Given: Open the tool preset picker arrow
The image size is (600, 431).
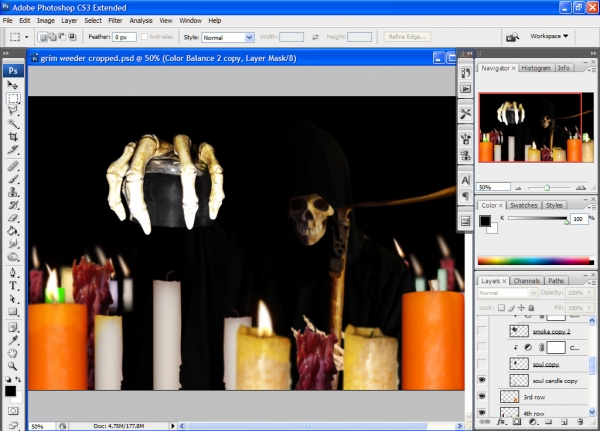Looking at the screenshot, I should pos(26,37).
